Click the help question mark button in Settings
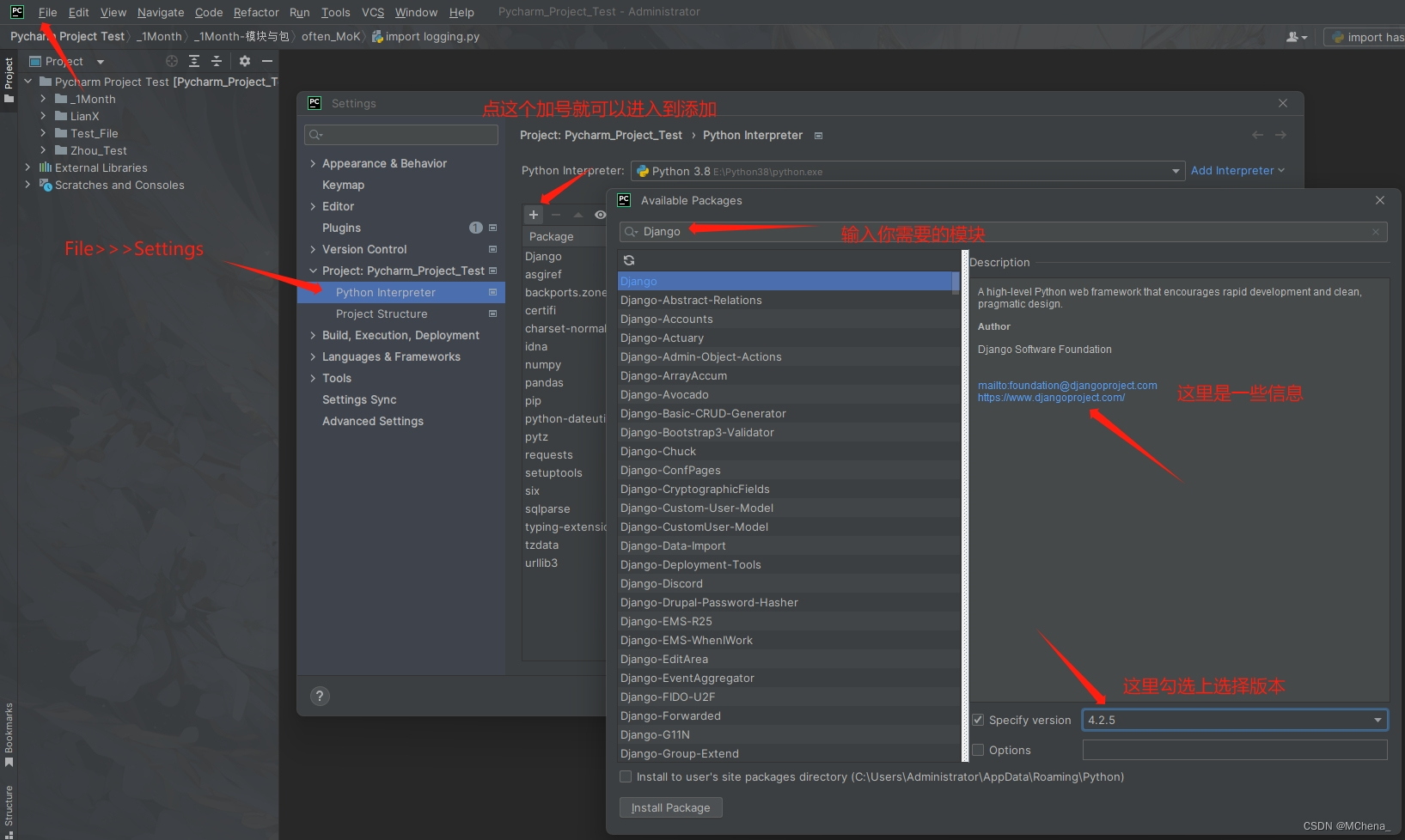 click(320, 697)
